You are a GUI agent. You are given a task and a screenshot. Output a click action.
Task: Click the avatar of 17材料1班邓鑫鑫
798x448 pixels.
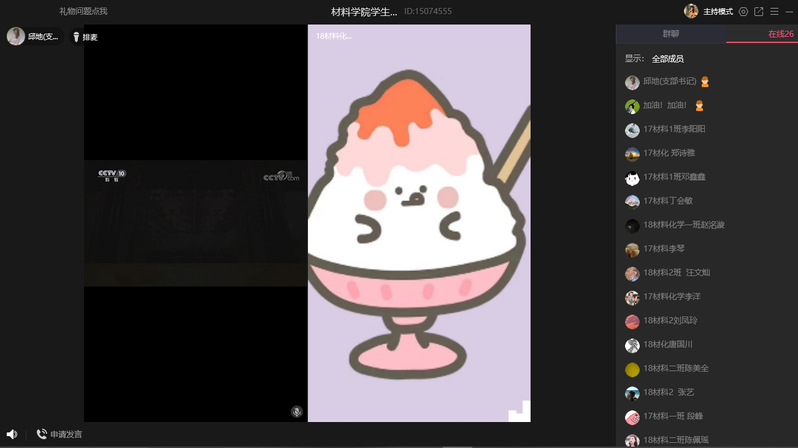pyautogui.click(x=632, y=178)
